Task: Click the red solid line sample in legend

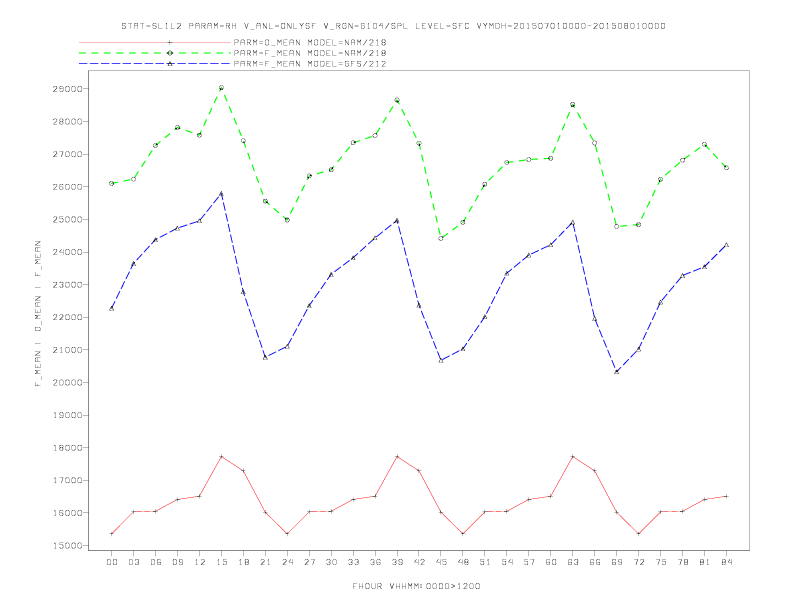Action: [x=155, y=42]
